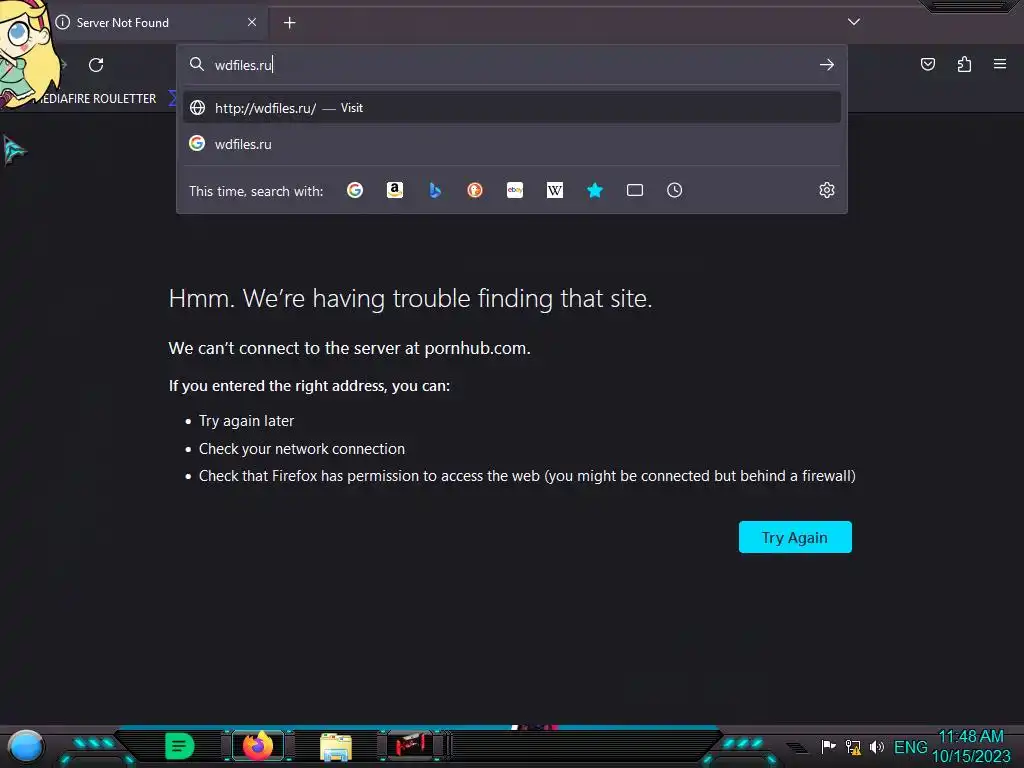Image resolution: width=1024 pixels, height=768 pixels.
Task: Search with Google icon this time
Action: click(355, 190)
